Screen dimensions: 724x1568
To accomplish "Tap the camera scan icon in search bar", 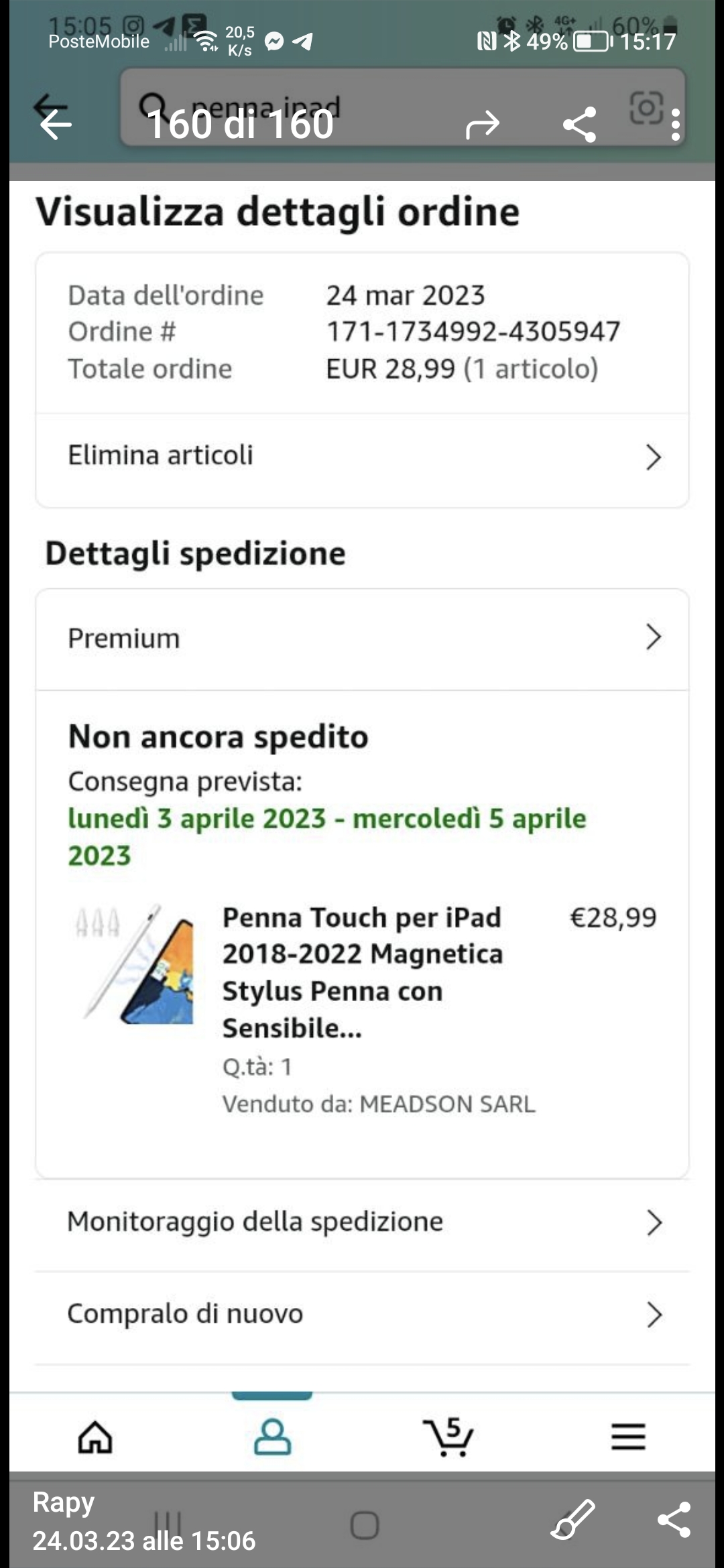I will click(x=646, y=107).
